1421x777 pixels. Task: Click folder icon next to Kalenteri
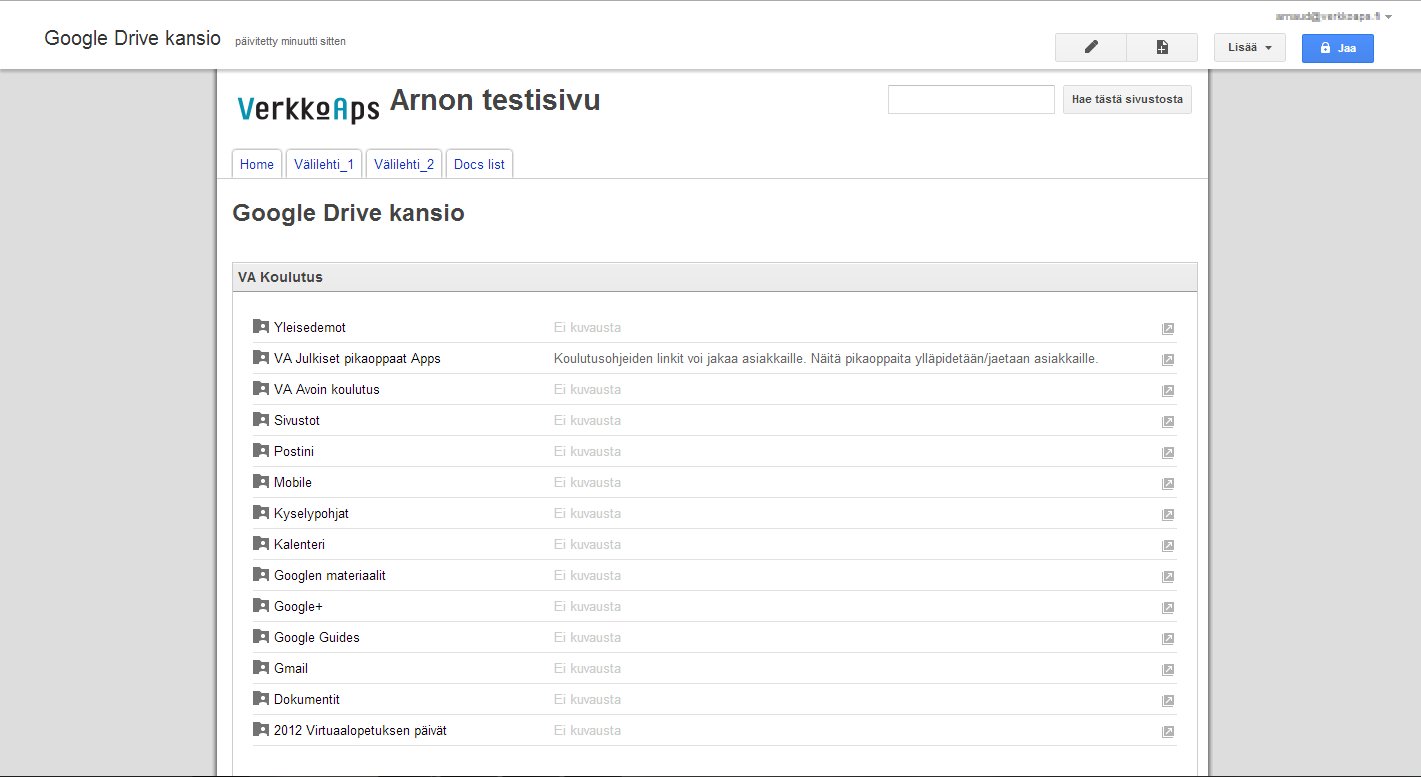261,544
